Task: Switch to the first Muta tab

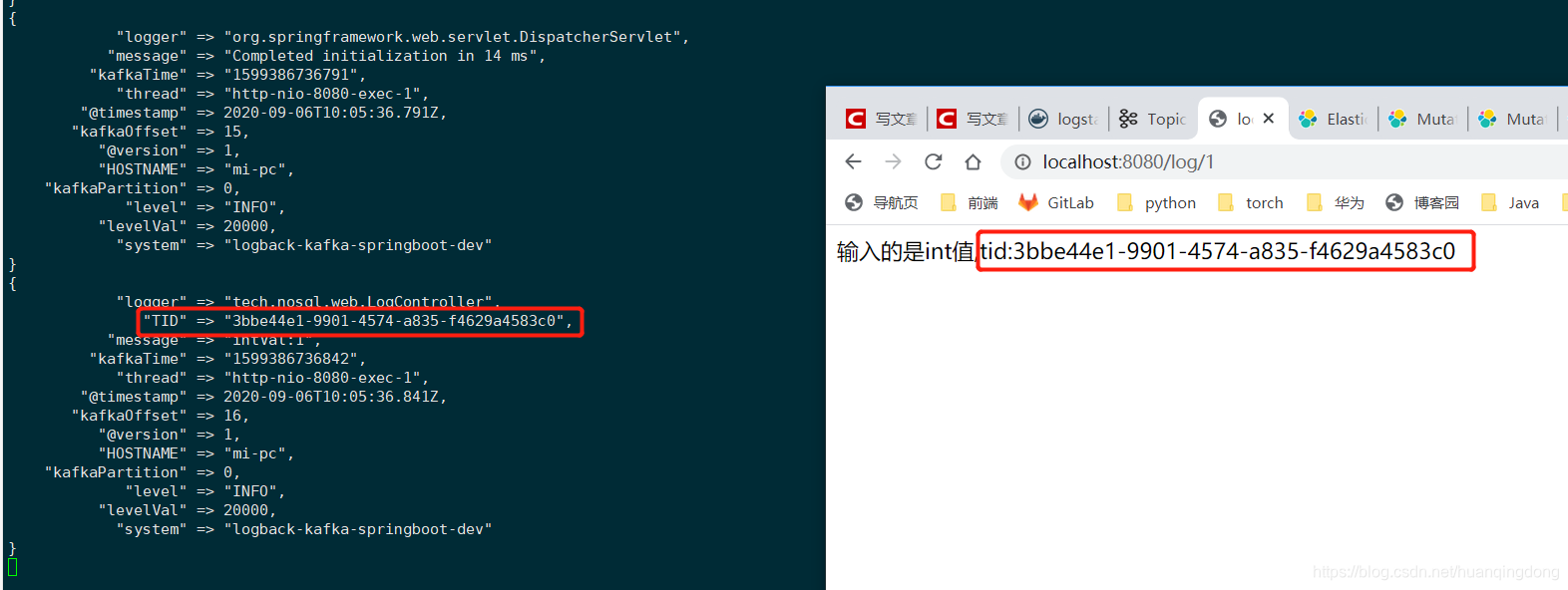Action: 1422,119
